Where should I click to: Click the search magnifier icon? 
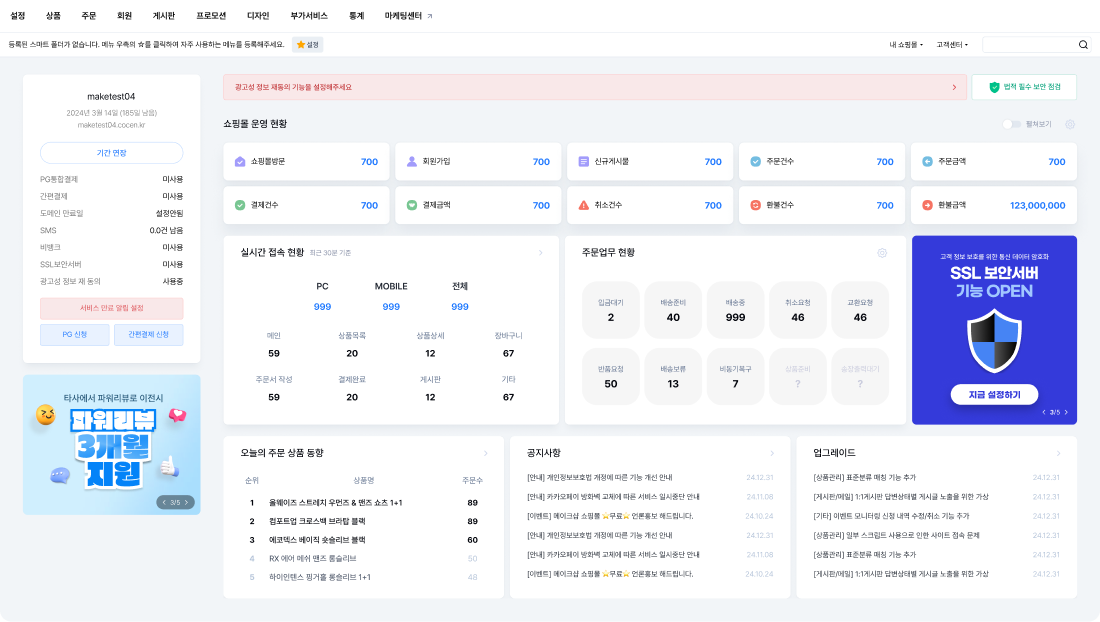(1083, 45)
